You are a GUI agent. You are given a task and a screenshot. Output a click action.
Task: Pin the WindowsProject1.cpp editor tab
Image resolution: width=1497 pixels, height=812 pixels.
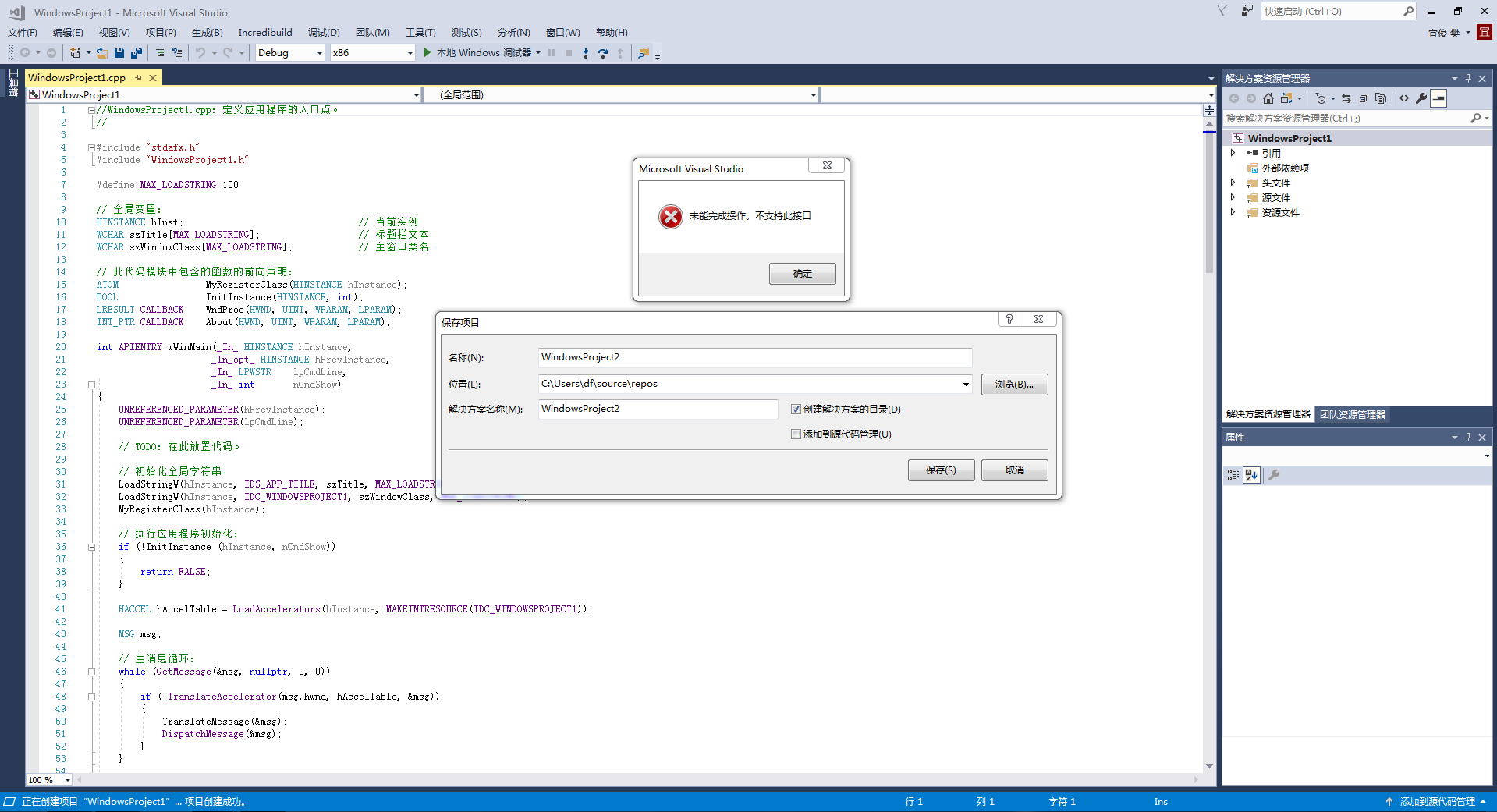click(138, 78)
